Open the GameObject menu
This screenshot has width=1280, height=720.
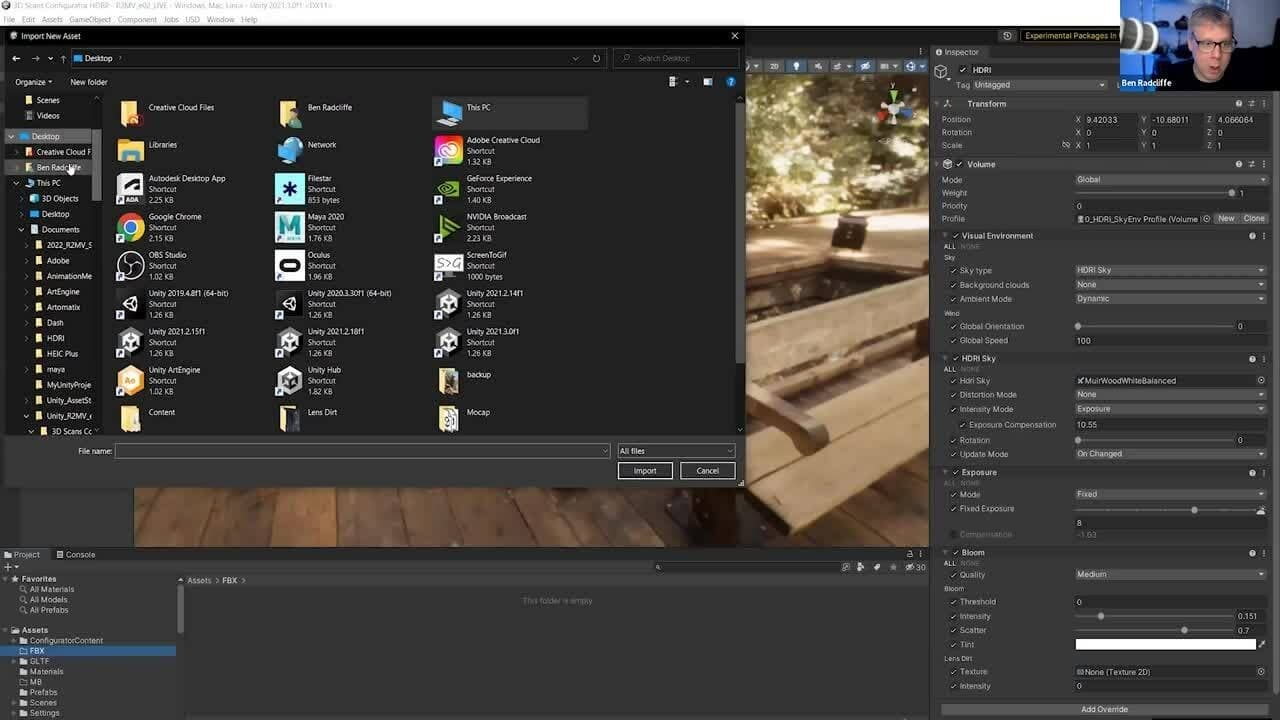tap(90, 19)
